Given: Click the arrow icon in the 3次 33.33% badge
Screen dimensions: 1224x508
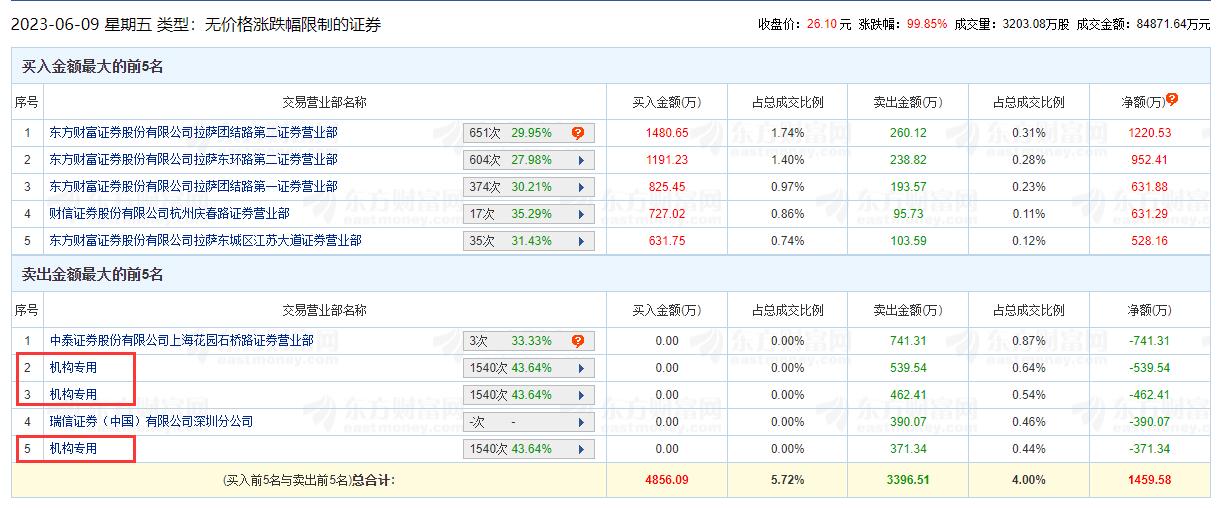Looking at the screenshot, I should [x=579, y=341].
